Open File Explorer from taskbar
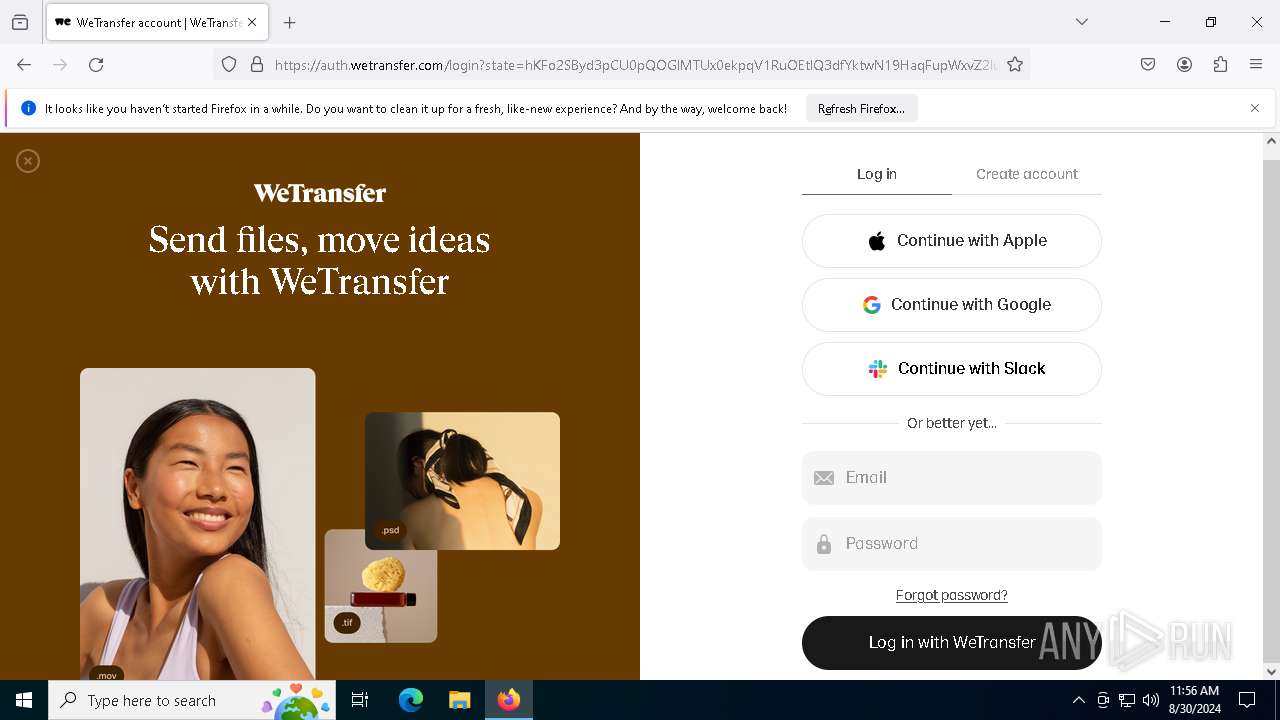This screenshot has height=720, width=1280. pos(459,700)
